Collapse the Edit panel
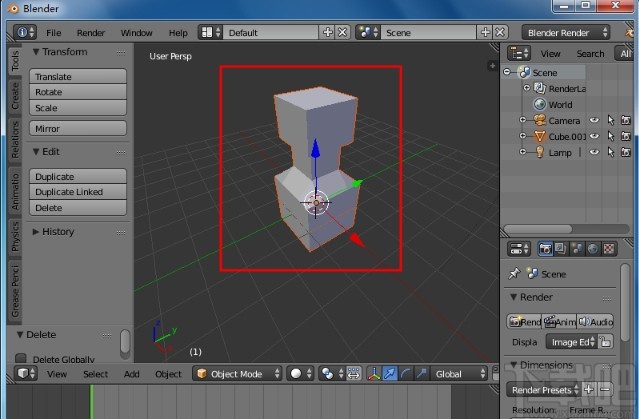The height and width of the screenshot is (419, 639). click(x=36, y=152)
